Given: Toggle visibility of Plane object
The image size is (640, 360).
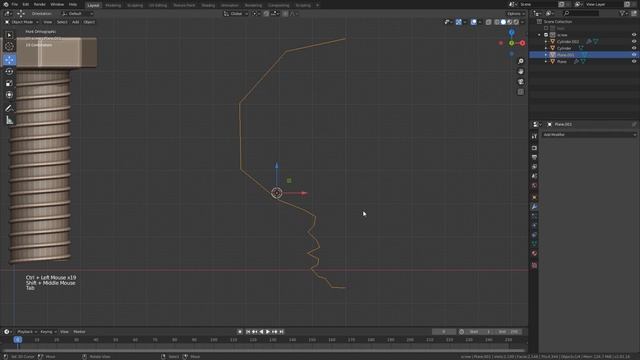Looking at the screenshot, I should (x=634, y=61).
